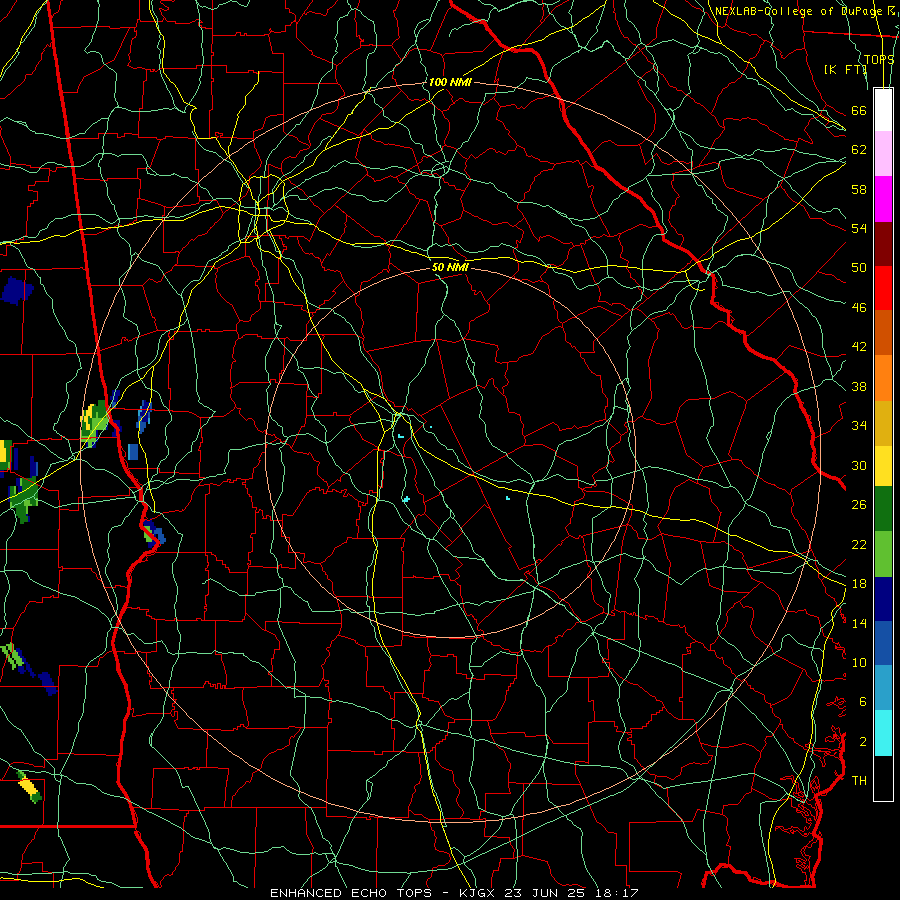
Task: Click the black TH legend swatch
Action: (883, 778)
